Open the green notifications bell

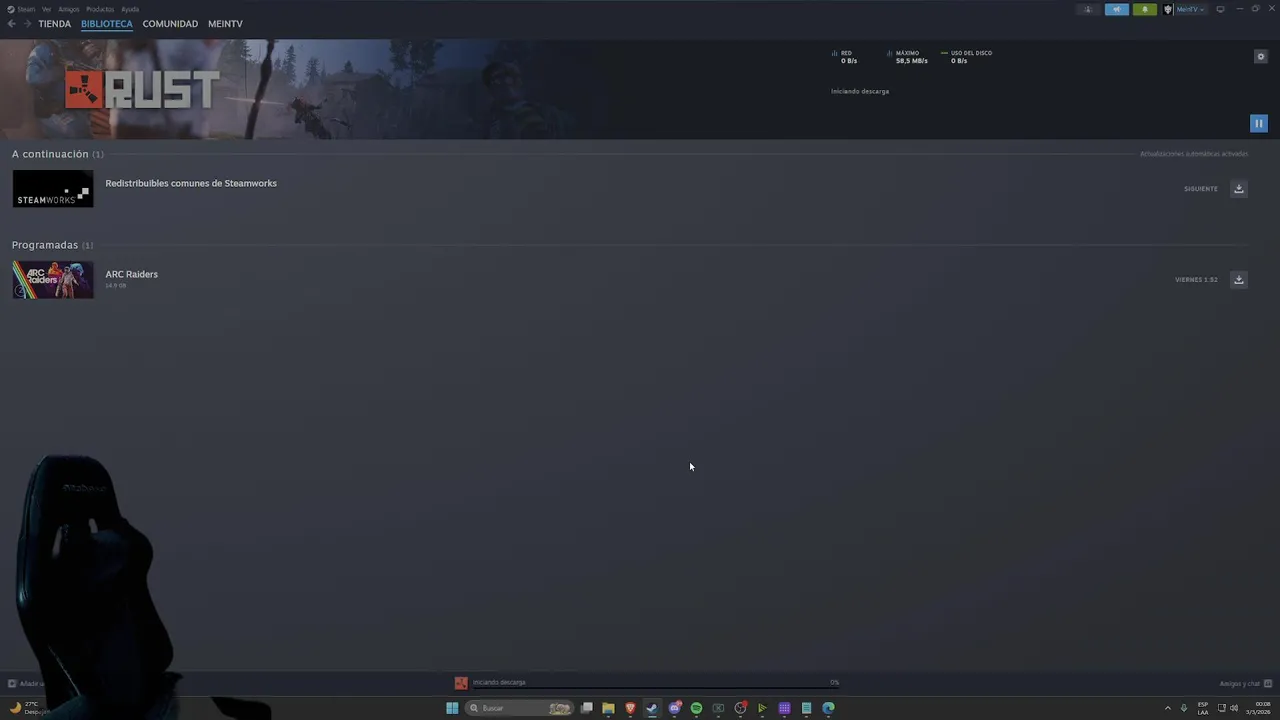[1145, 9]
